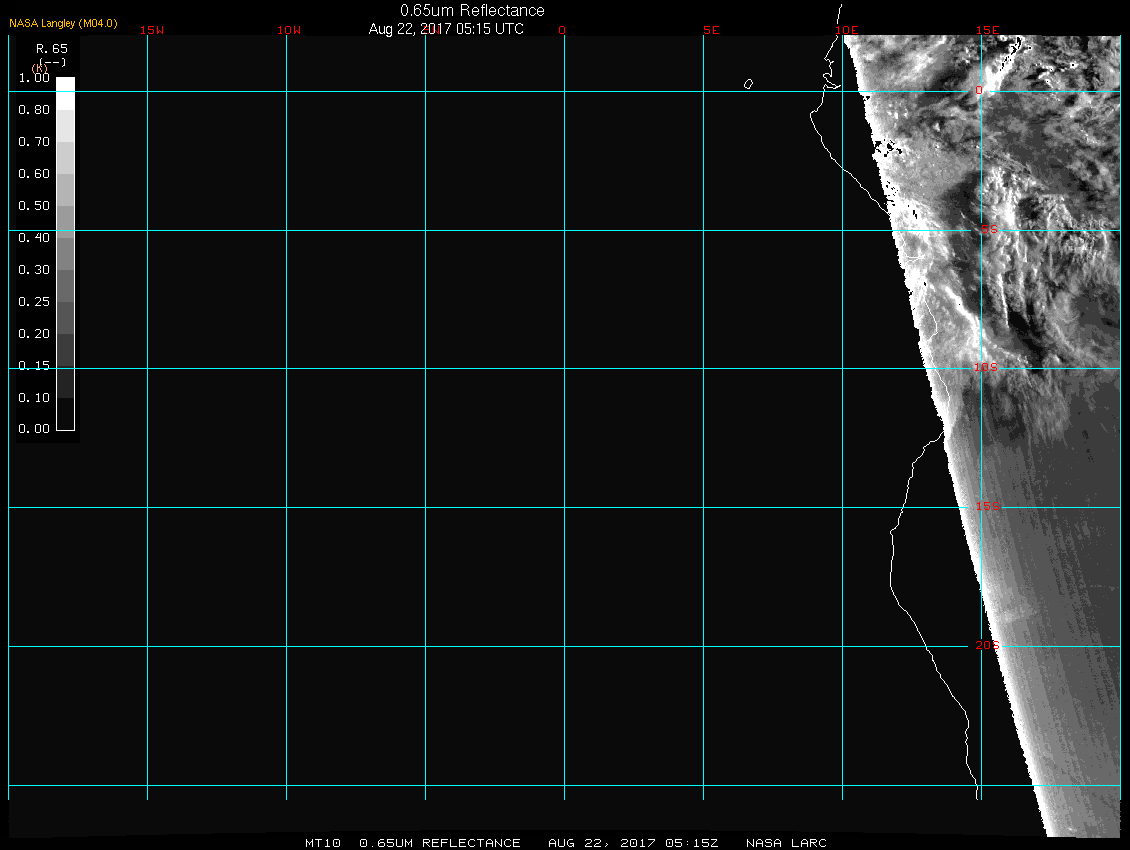Click the 15E longitude label at the top
The width and height of the screenshot is (1130, 850).
tap(988, 30)
